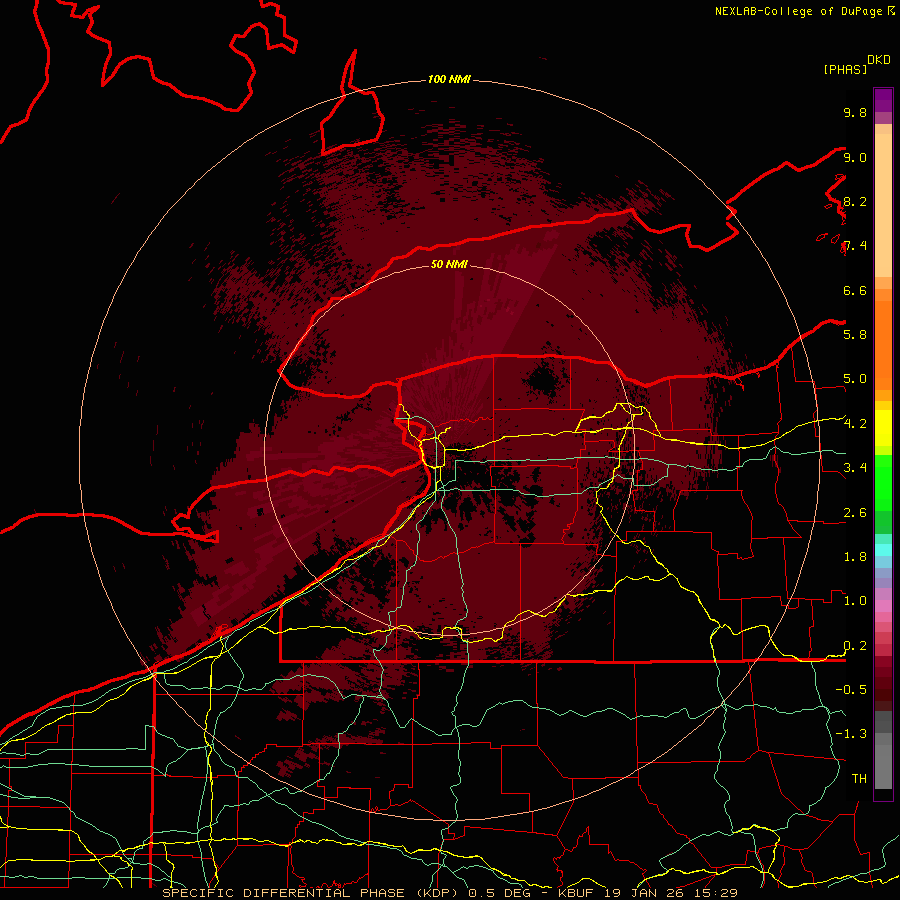
Task: Click the 5.8 legend scale value
Action: [x=855, y=335]
